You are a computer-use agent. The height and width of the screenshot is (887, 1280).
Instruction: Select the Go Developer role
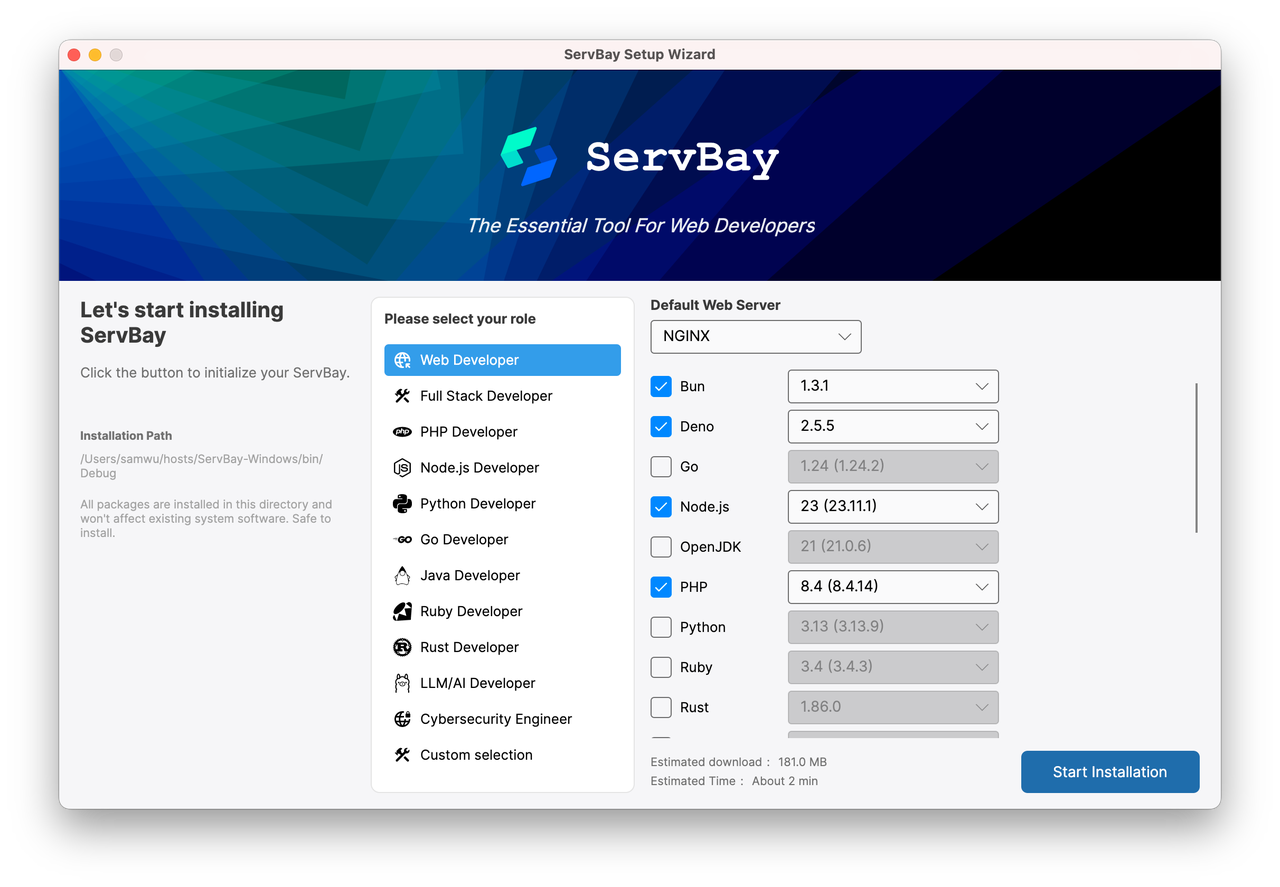[502, 540]
